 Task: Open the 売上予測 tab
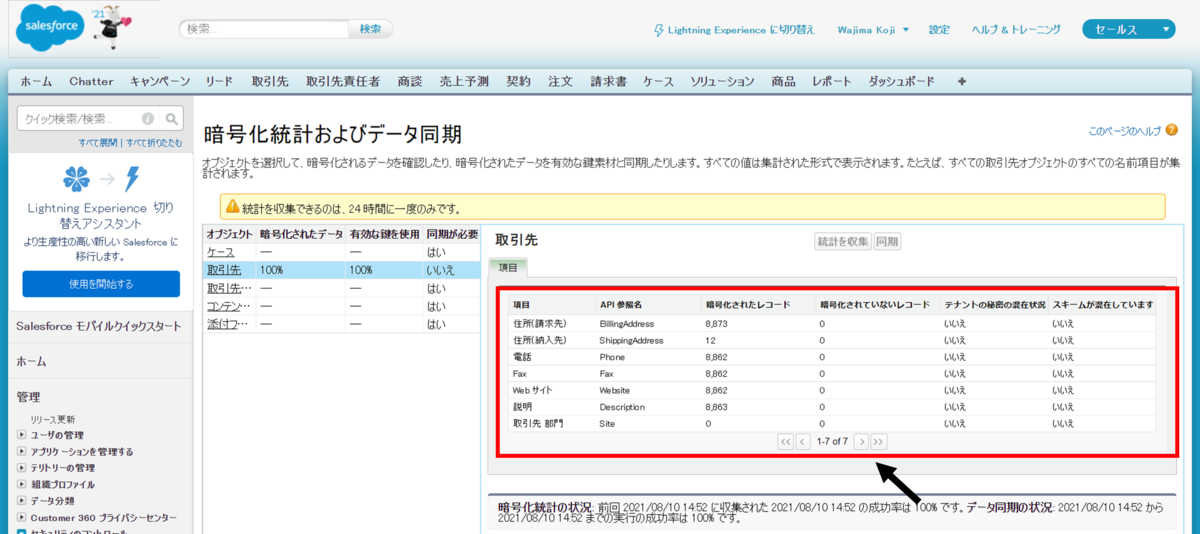click(x=466, y=81)
